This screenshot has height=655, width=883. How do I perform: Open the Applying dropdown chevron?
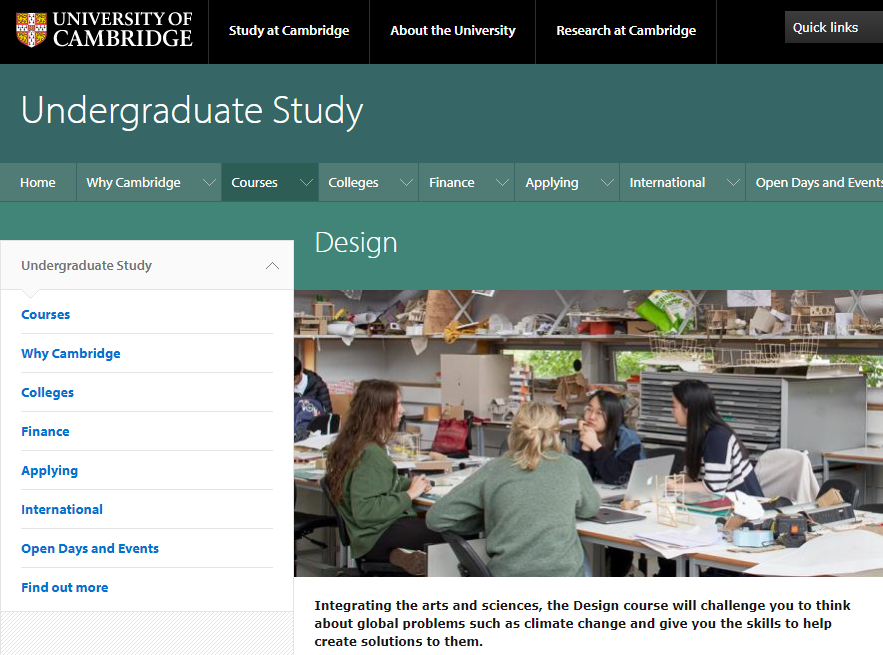(x=607, y=183)
